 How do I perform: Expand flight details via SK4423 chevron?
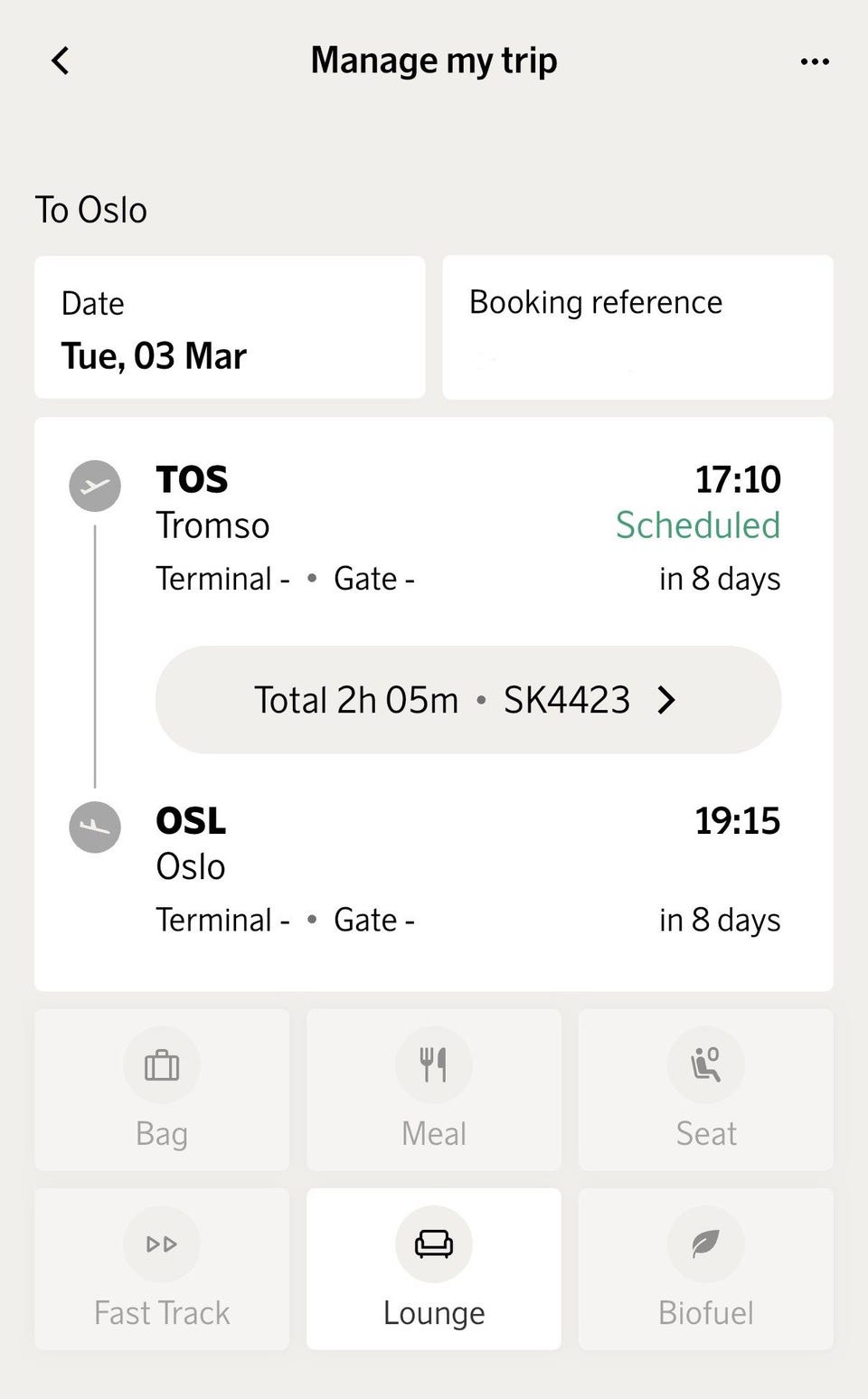click(x=666, y=700)
